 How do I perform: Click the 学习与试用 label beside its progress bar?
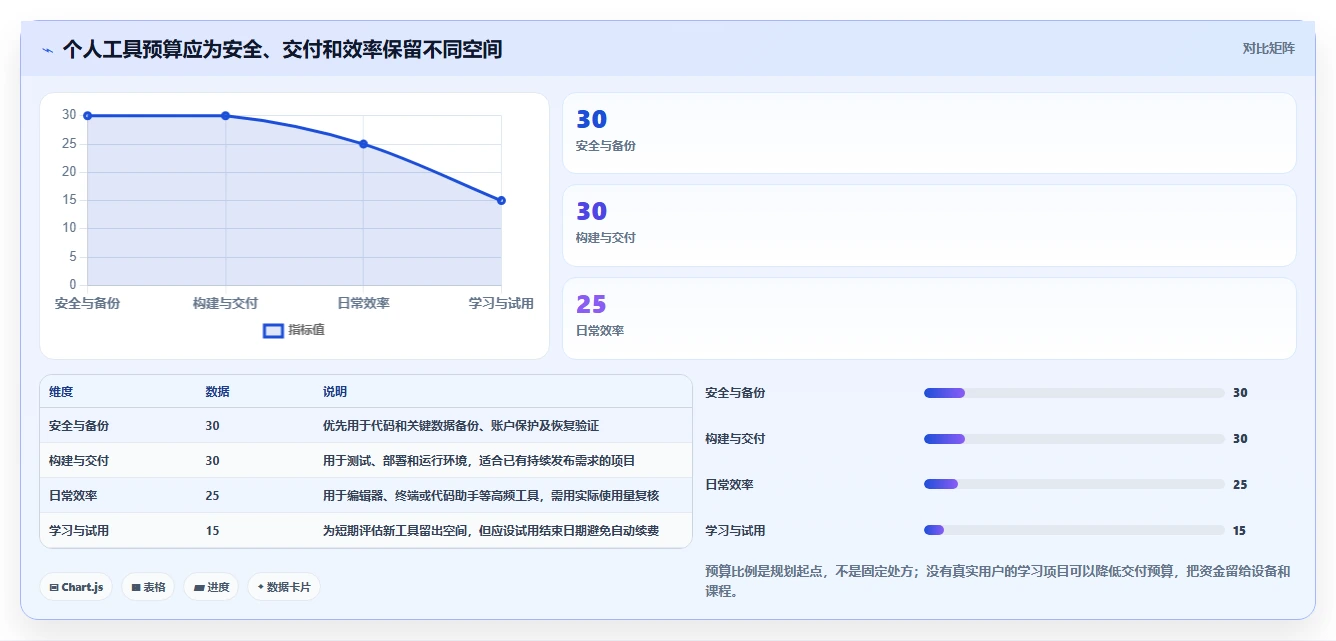735,531
